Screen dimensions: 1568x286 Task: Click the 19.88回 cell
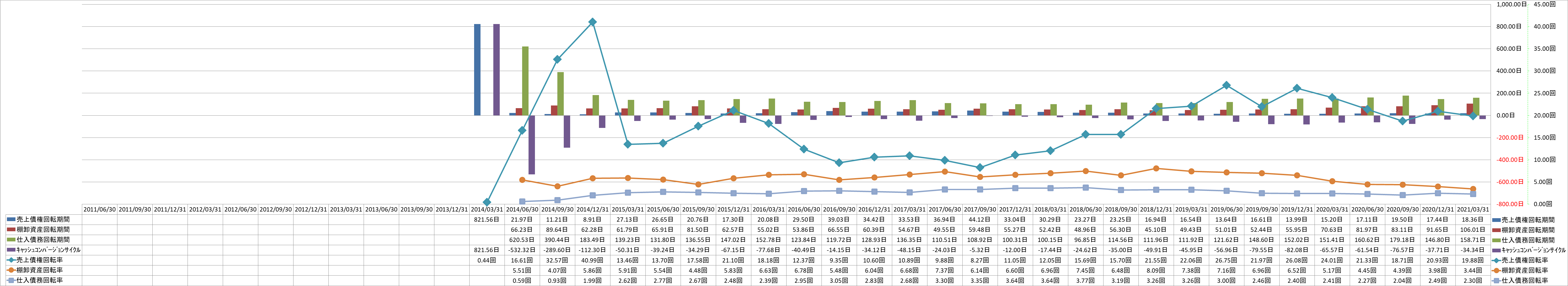[1474, 260]
